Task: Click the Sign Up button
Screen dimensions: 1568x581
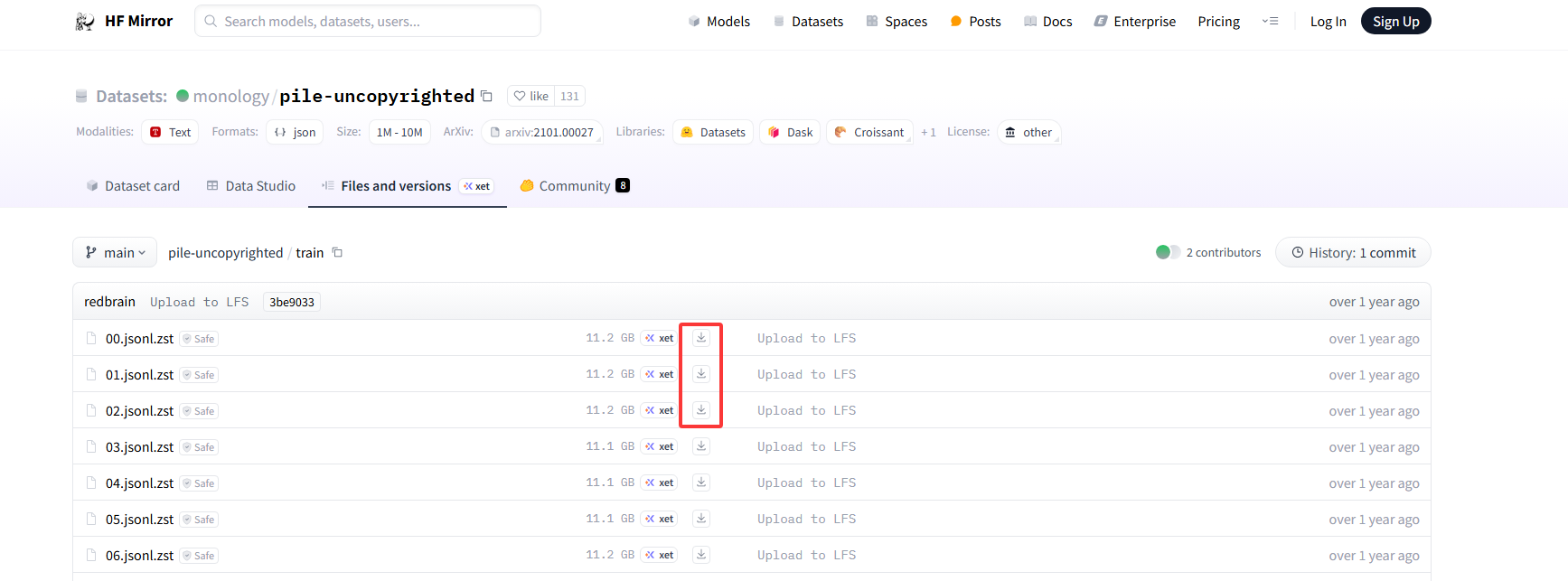Action: pos(1395,21)
